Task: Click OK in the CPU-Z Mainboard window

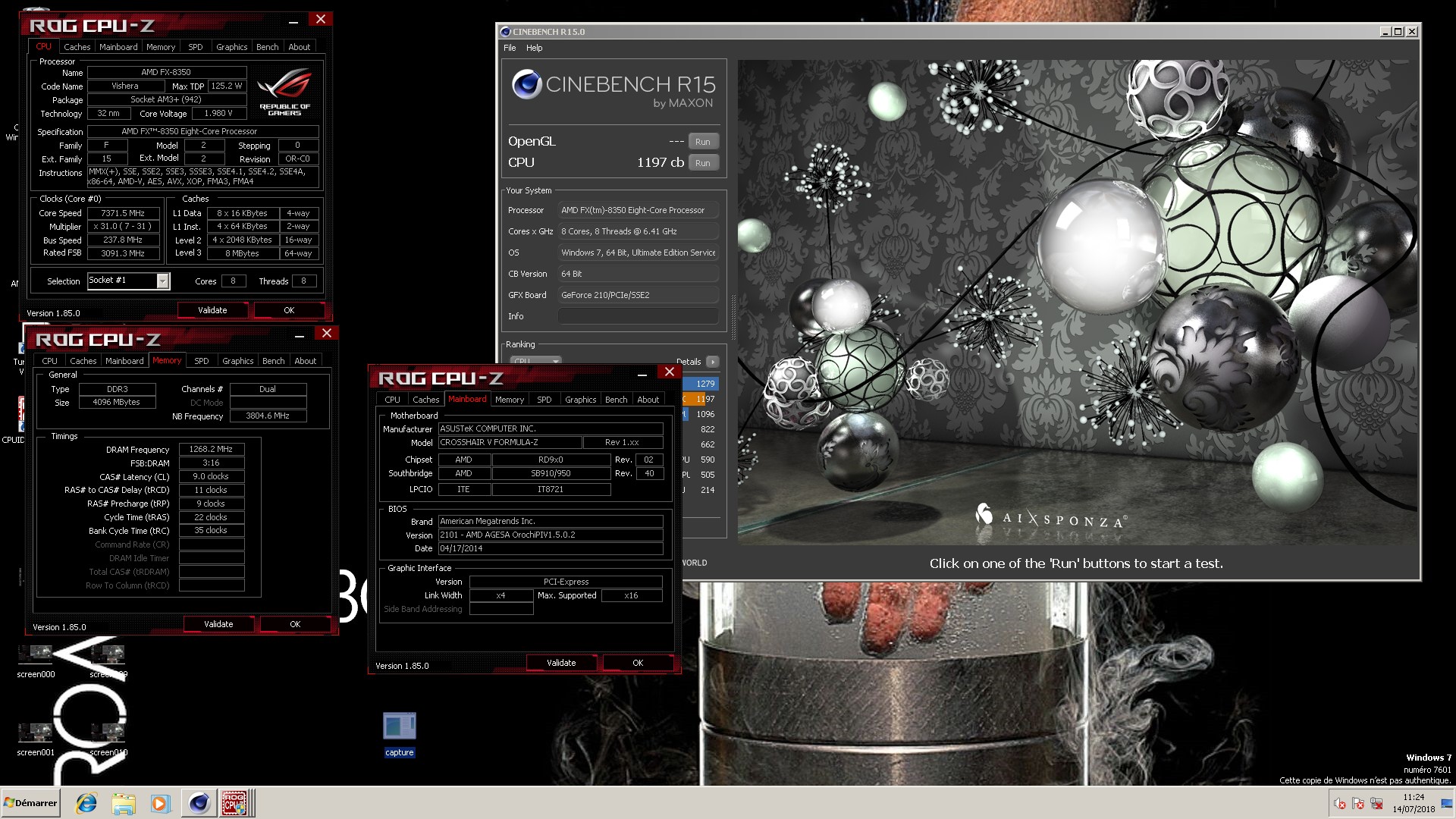Action: pos(638,663)
